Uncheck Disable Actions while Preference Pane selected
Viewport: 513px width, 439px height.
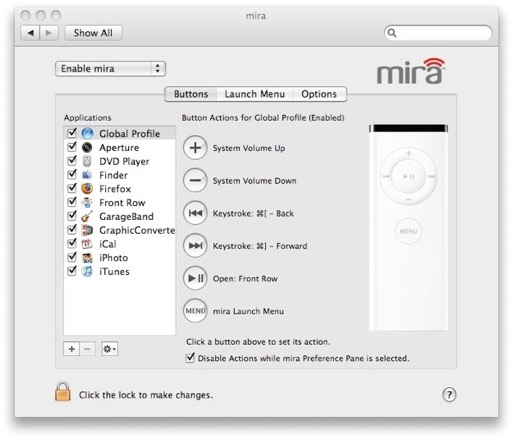pos(190,358)
